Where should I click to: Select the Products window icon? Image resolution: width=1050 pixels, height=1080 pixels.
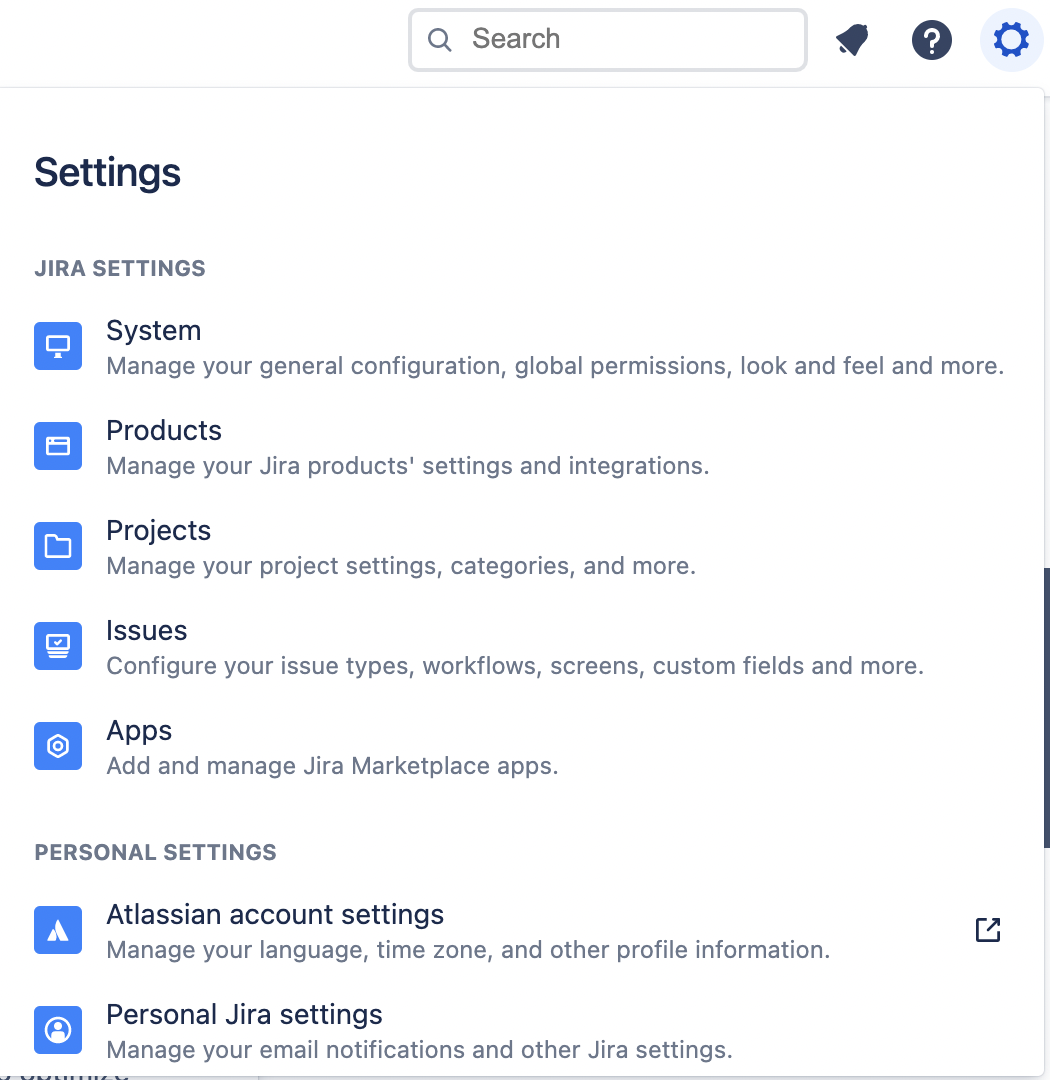point(58,446)
